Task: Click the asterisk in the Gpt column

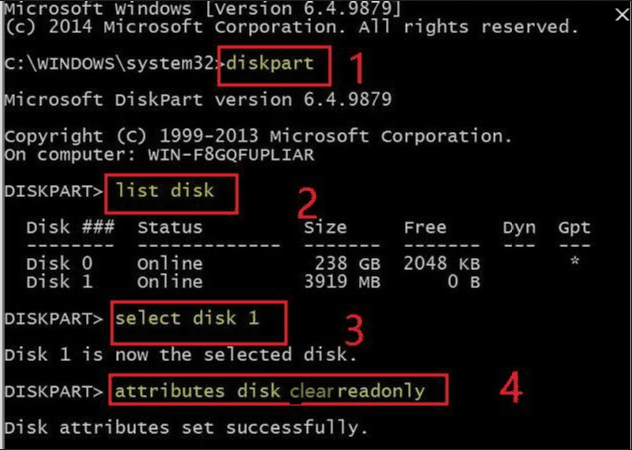Action: point(573,264)
